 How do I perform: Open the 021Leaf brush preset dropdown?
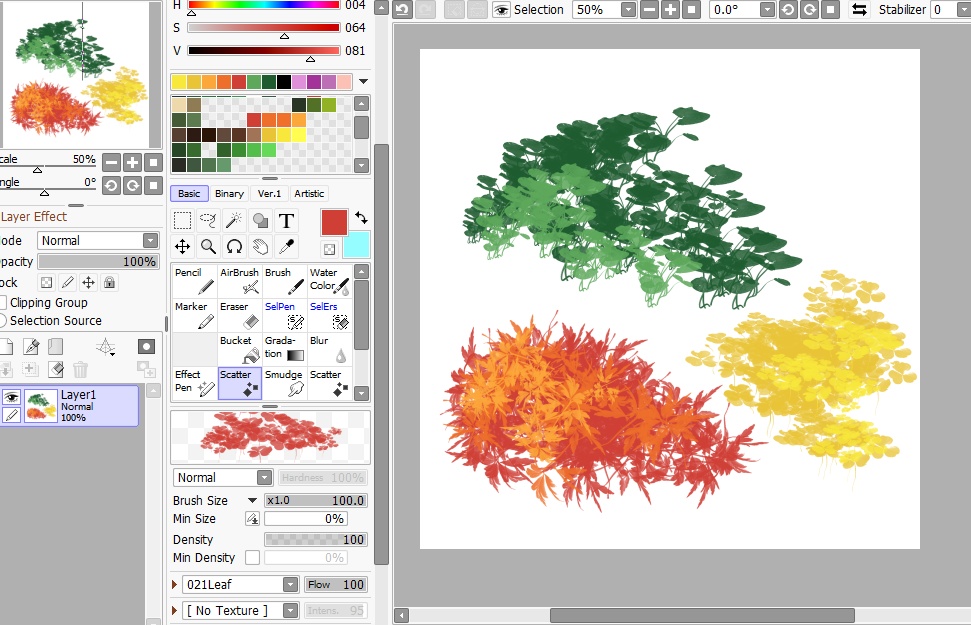point(292,584)
